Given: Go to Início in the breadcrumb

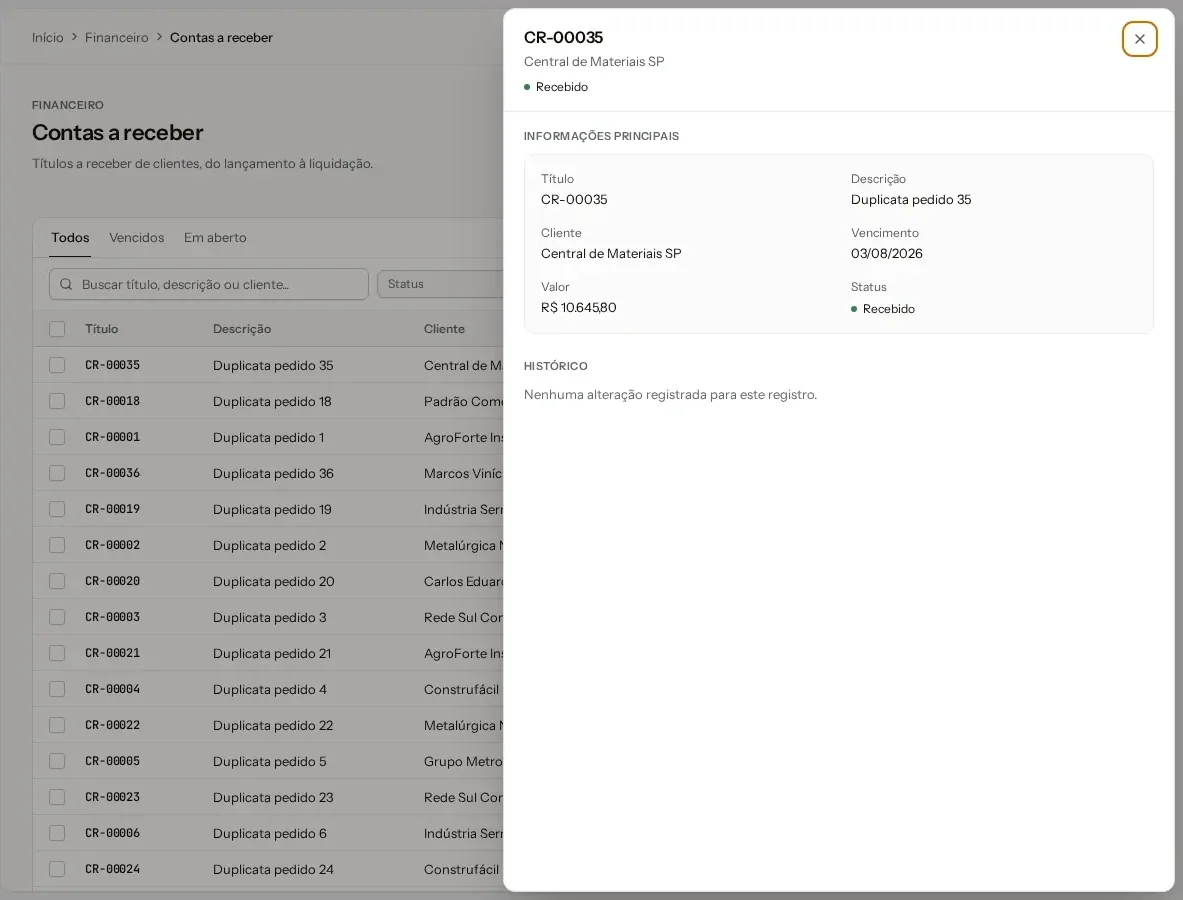Looking at the screenshot, I should click(x=48, y=38).
